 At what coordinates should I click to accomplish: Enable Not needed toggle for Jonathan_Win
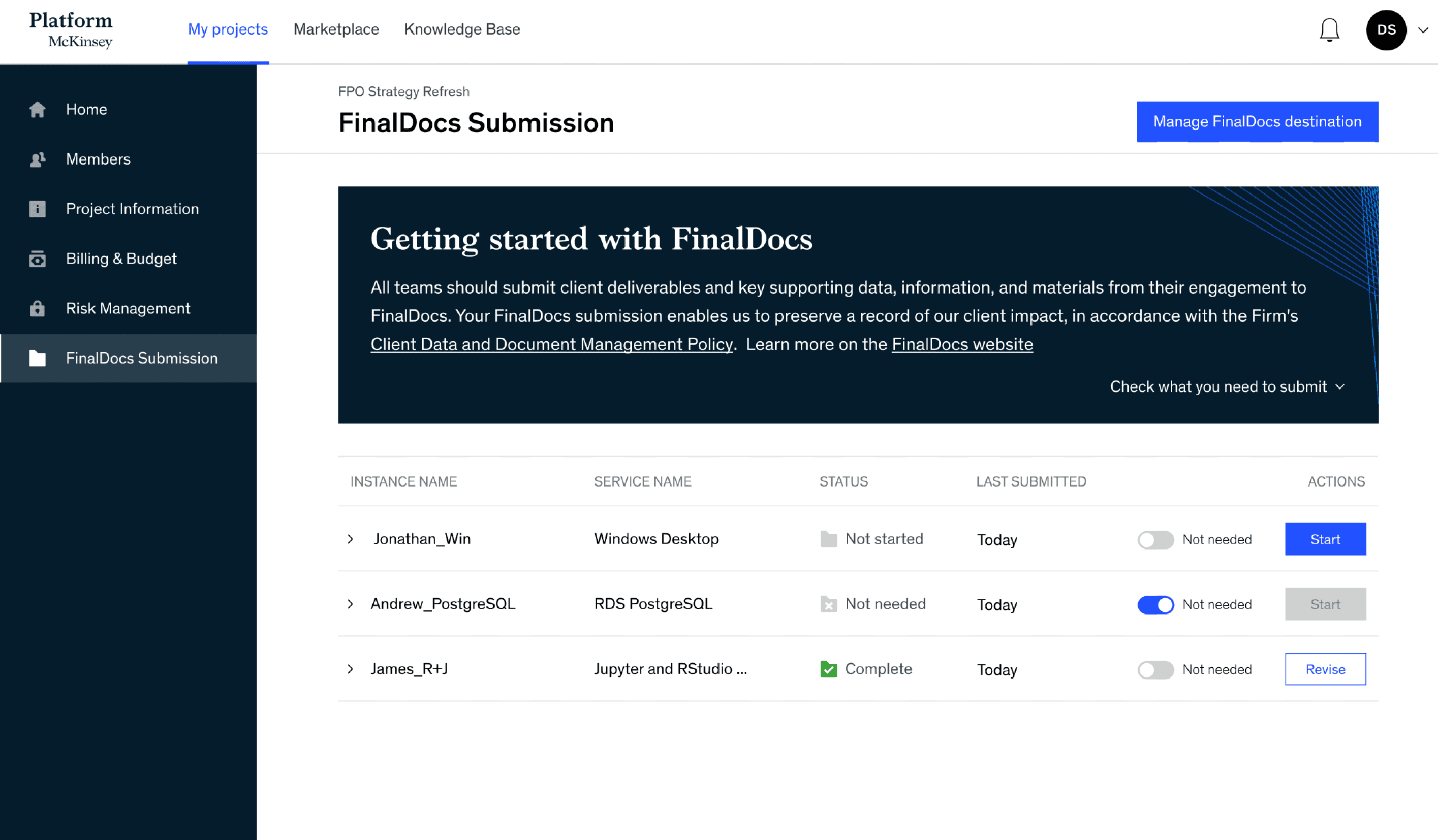click(1155, 539)
